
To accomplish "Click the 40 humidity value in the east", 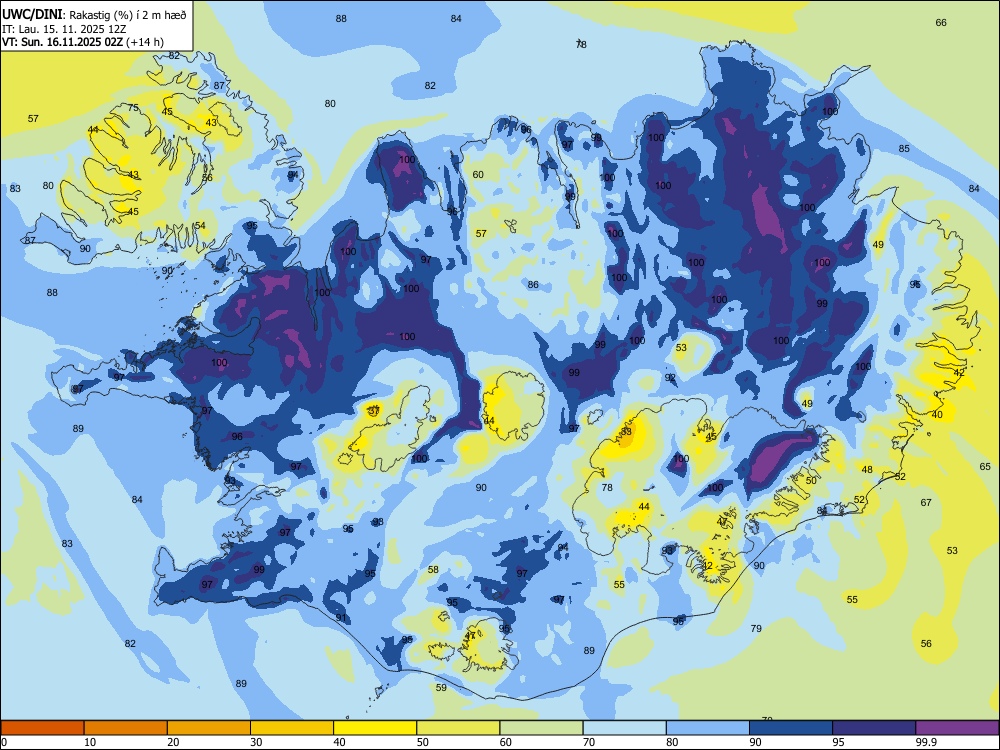I will click(x=937, y=415).
